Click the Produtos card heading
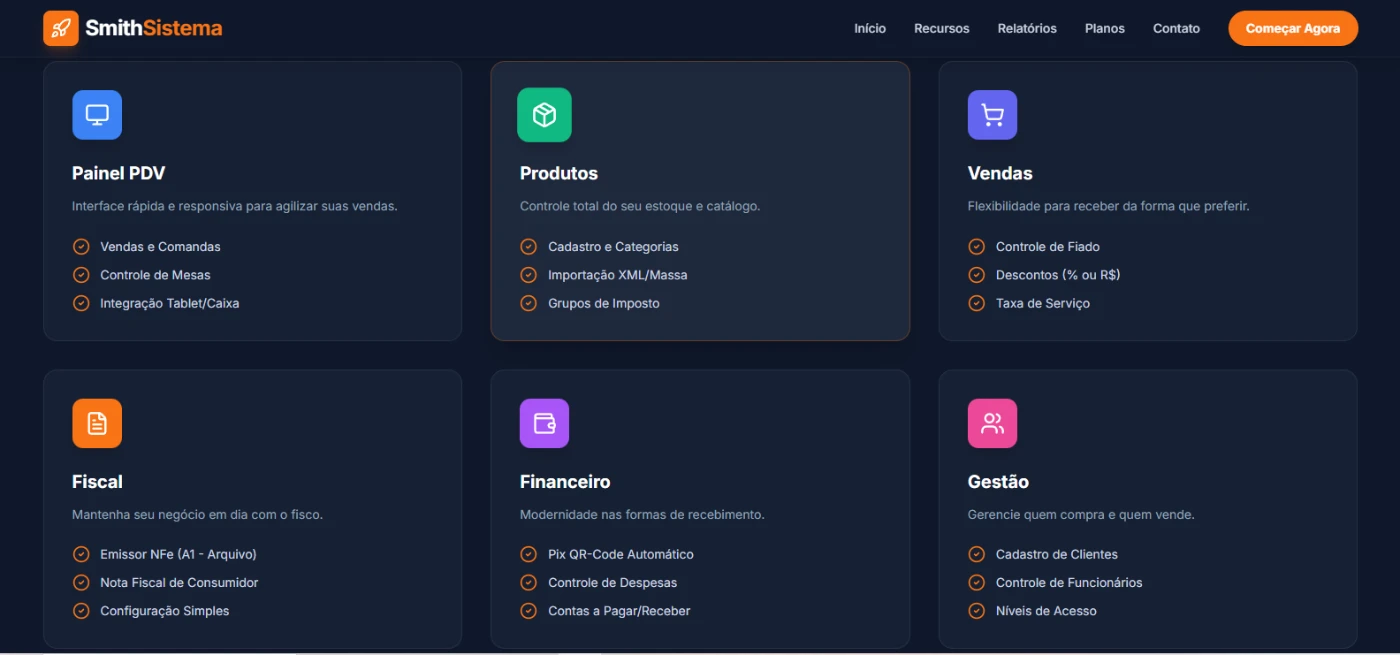Screen dimensions: 1400x655 [x=558, y=173]
